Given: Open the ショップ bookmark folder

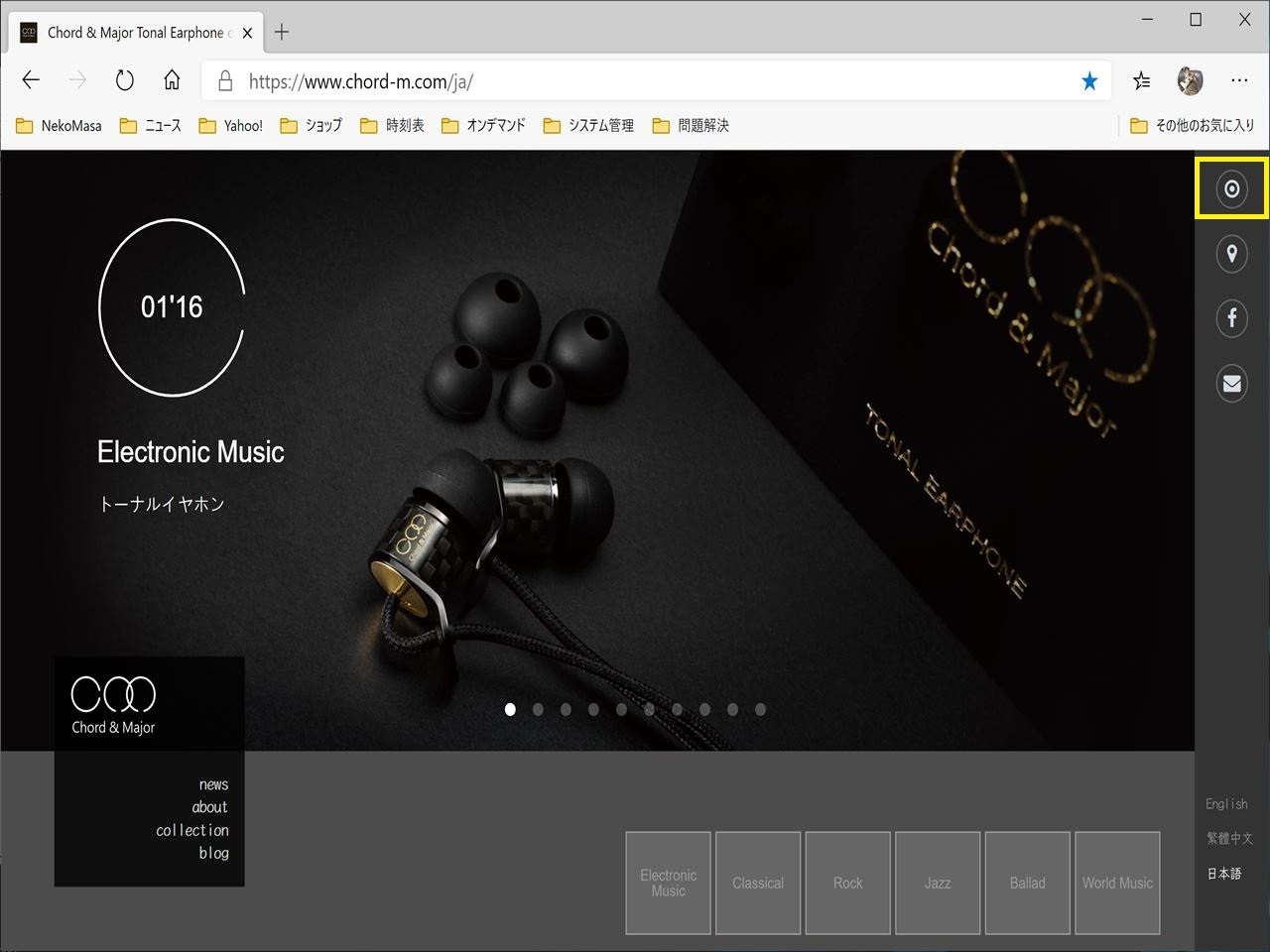Looking at the screenshot, I should coord(312,126).
